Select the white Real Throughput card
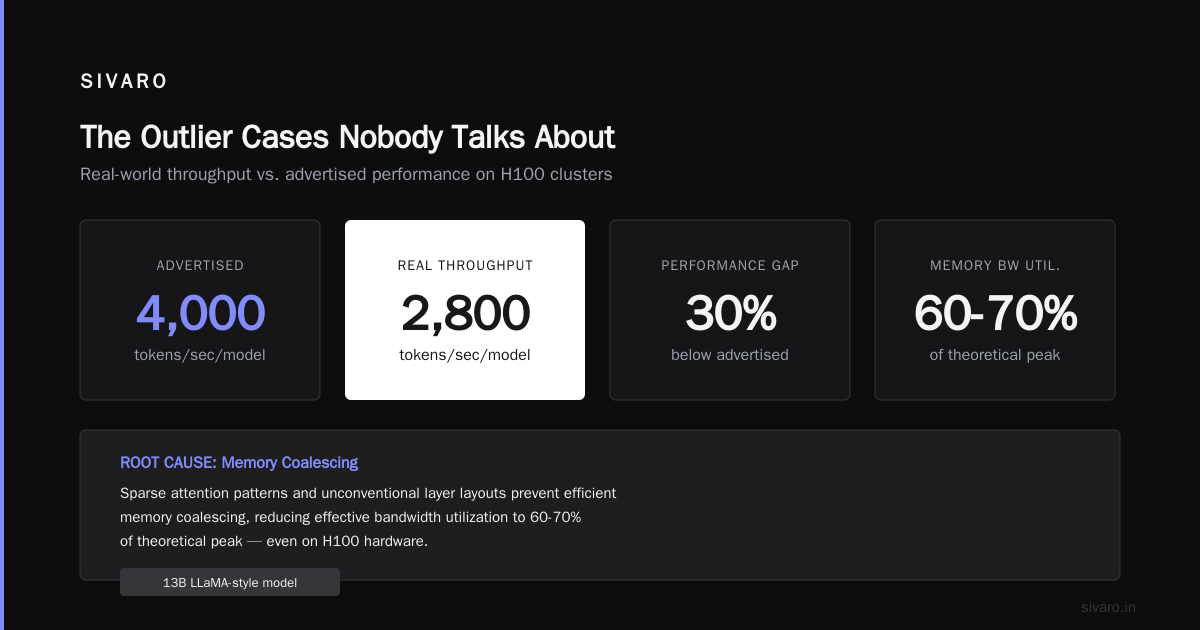This screenshot has width=1200, height=630. pos(465,310)
